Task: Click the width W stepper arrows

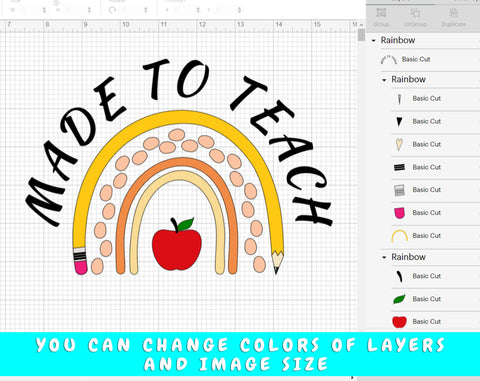Action: (x=44, y=10)
